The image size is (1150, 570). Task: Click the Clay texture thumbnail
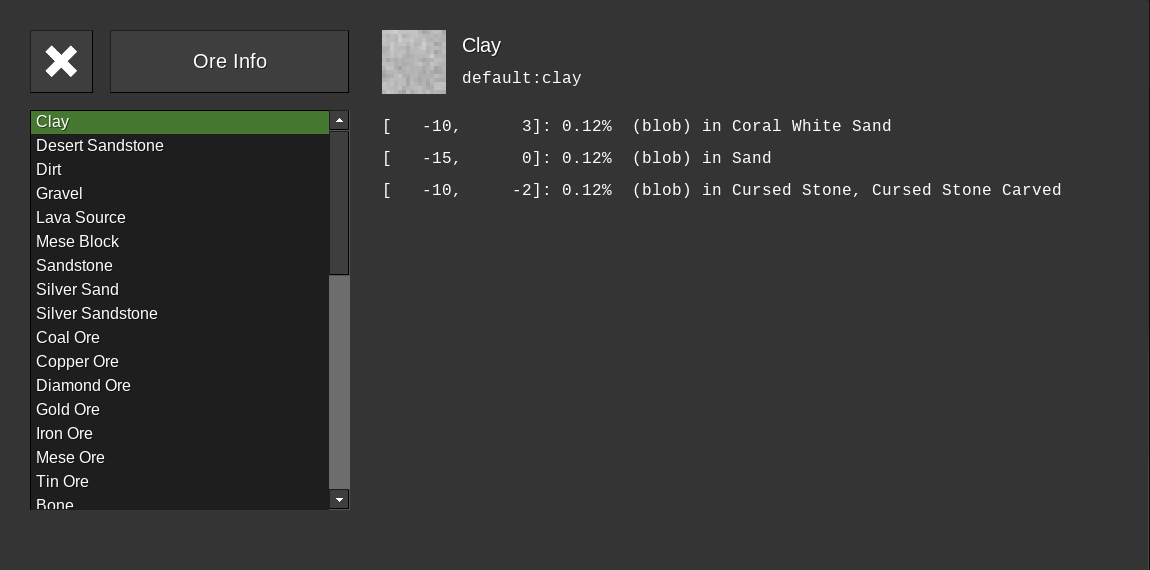[414, 62]
